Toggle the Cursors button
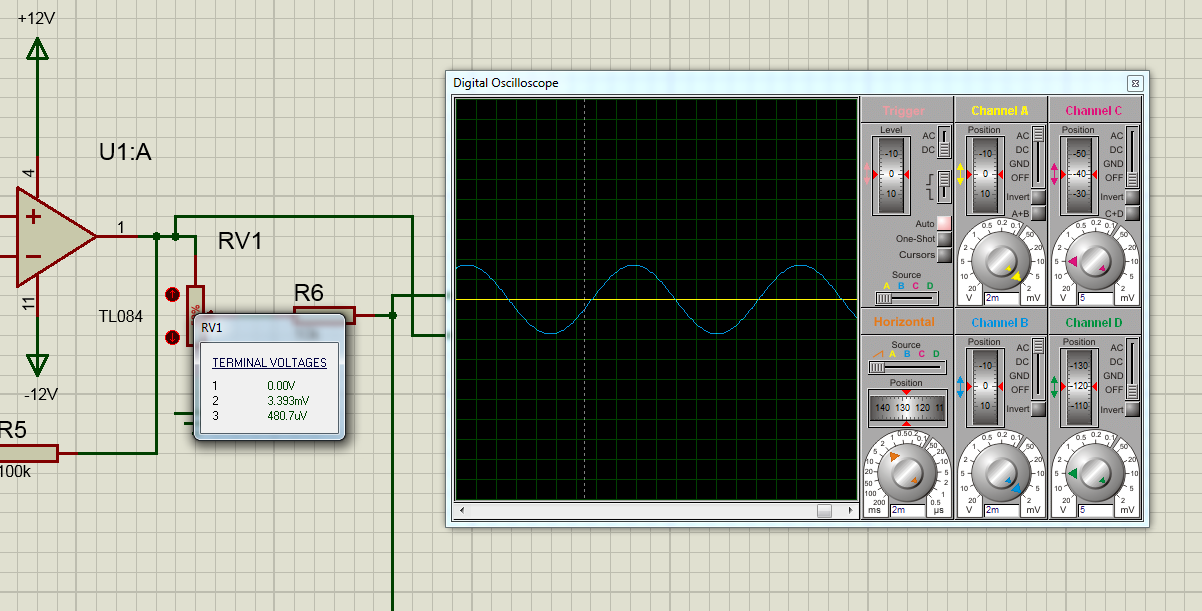 pyautogui.click(x=943, y=255)
